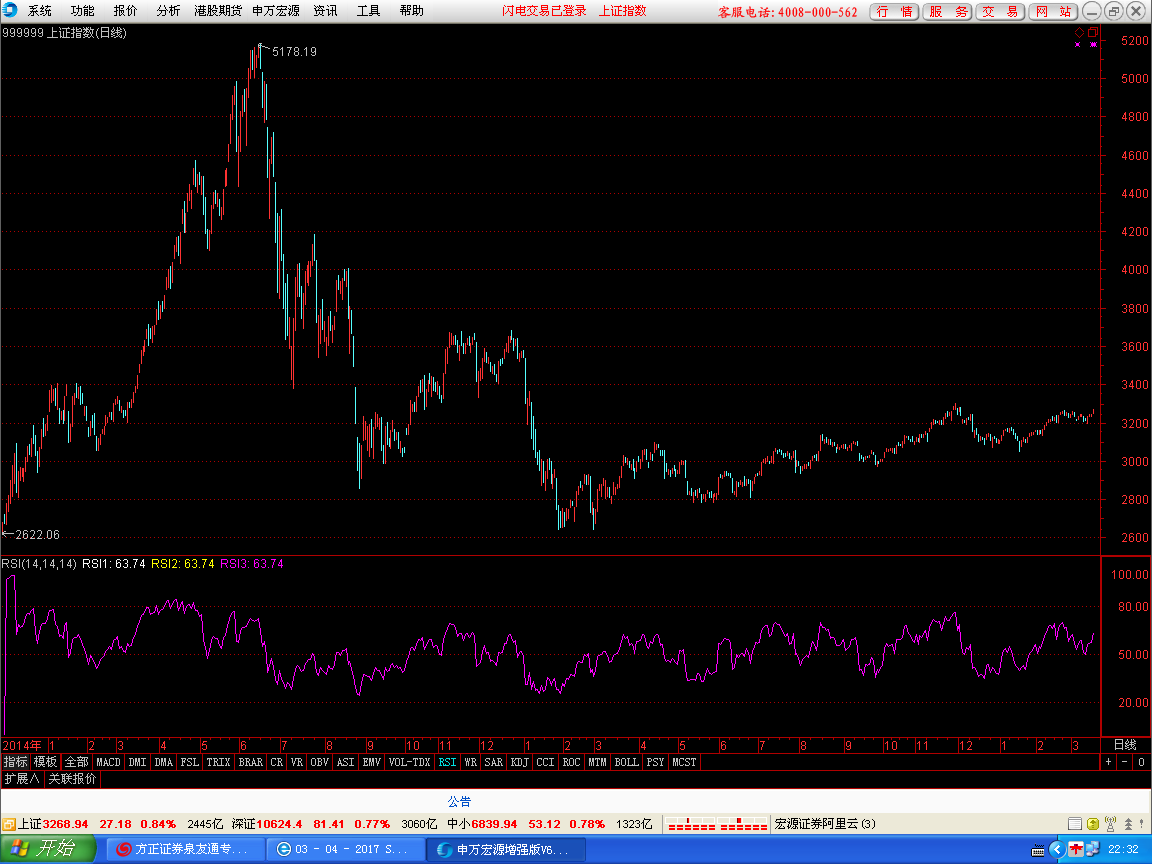Switch to the CCI indicator
Viewport: 1152px width, 864px height.
click(x=545, y=762)
